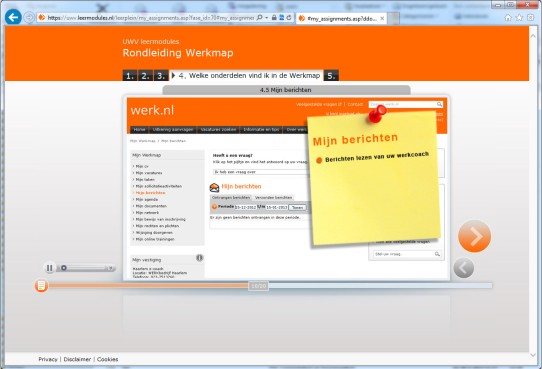Image resolution: width=542 pixels, height=369 pixels.
Task: Open the Privacy link
Action: pyautogui.click(x=48, y=359)
